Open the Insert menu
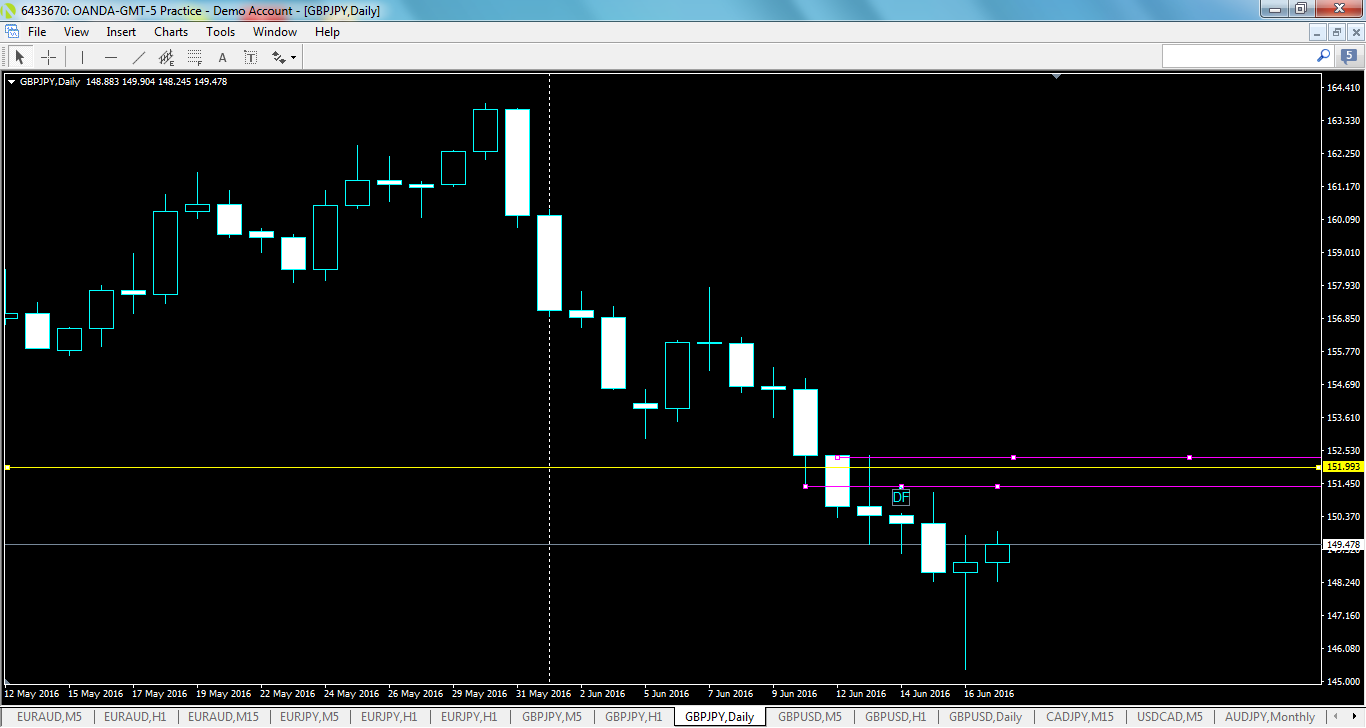This screenshot has height=728, width=1366. point(120,31)
